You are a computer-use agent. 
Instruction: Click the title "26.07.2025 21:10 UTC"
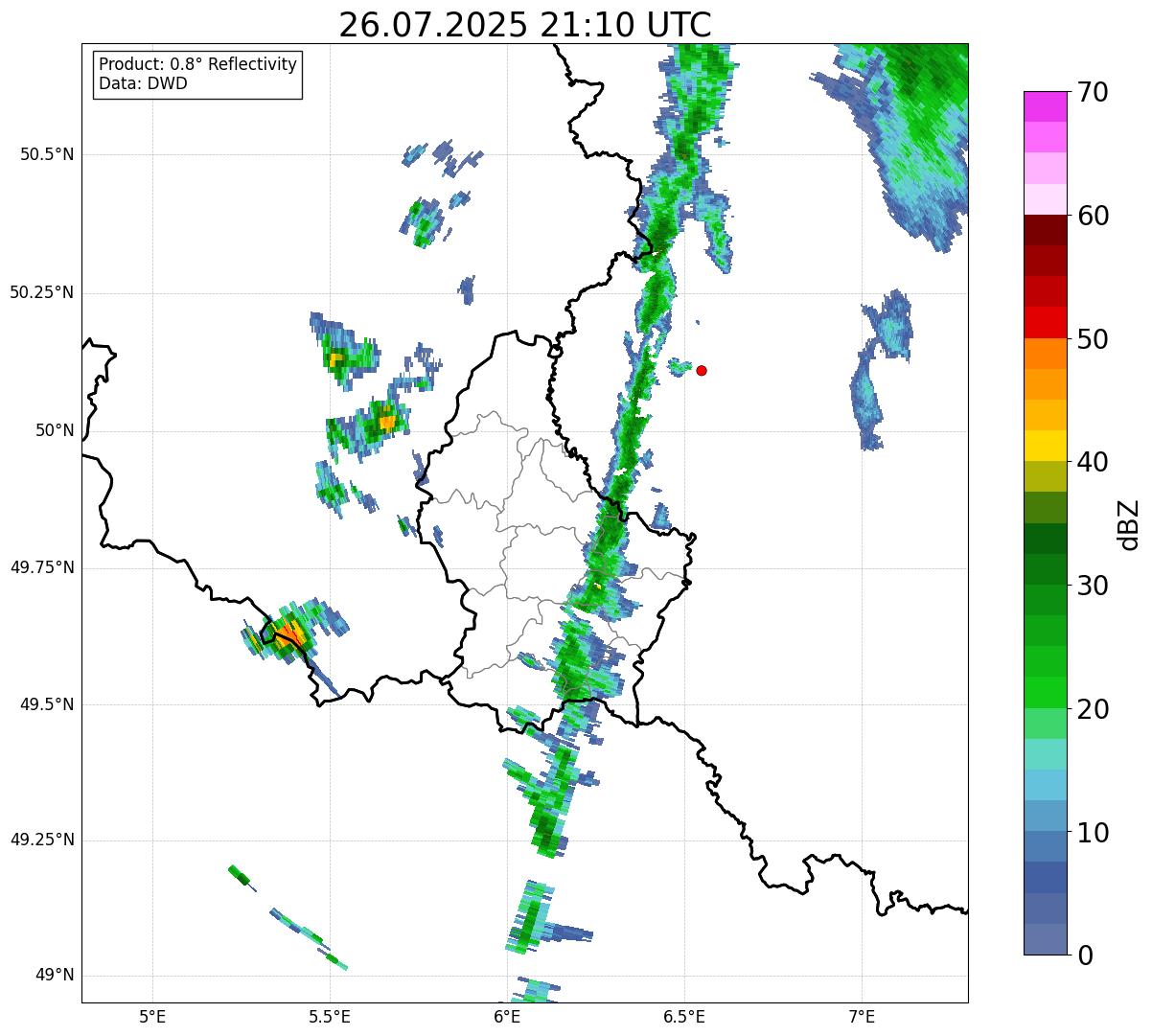(525, 24)
